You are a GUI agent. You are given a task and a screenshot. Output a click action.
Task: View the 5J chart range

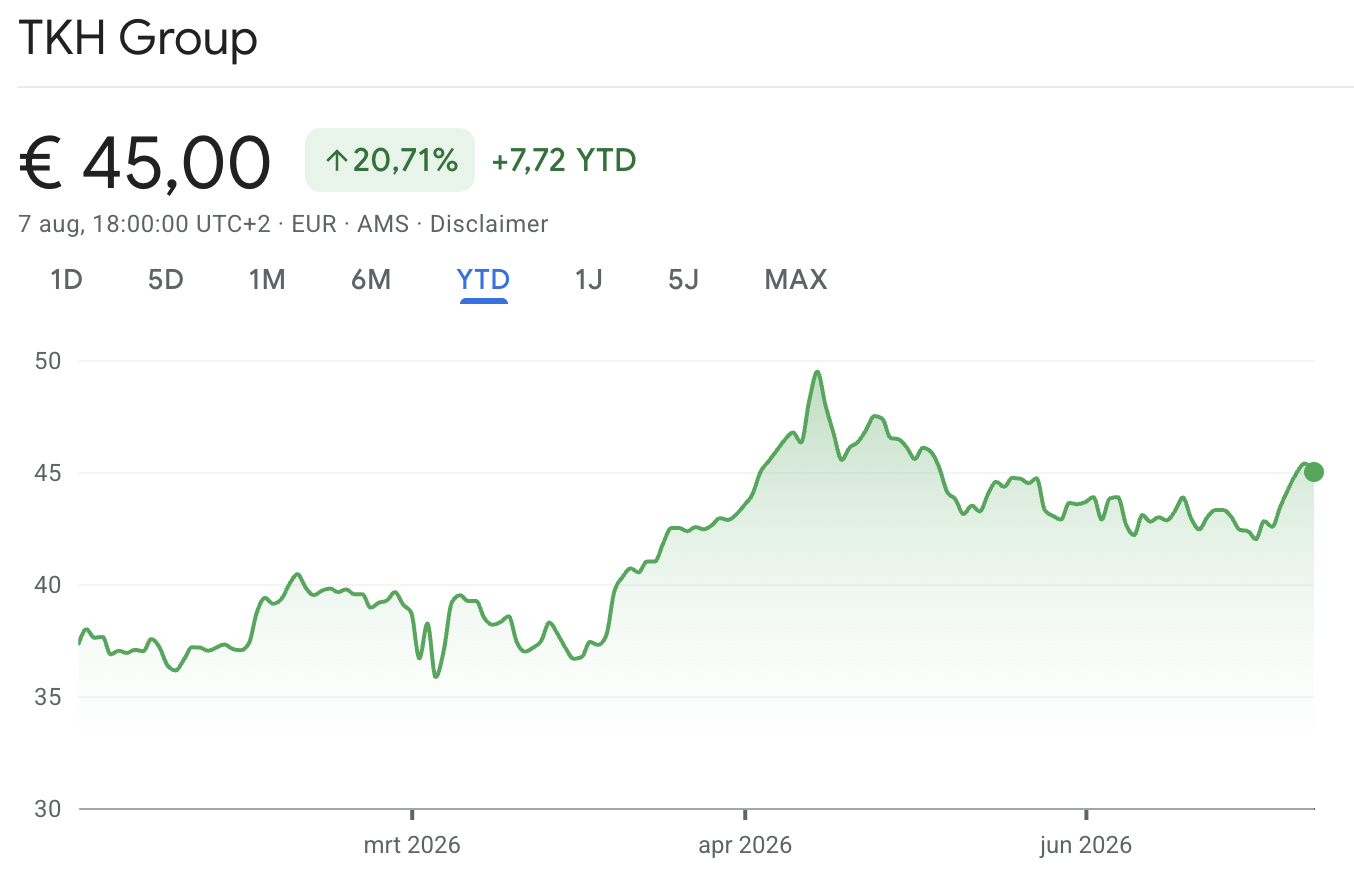683,280
